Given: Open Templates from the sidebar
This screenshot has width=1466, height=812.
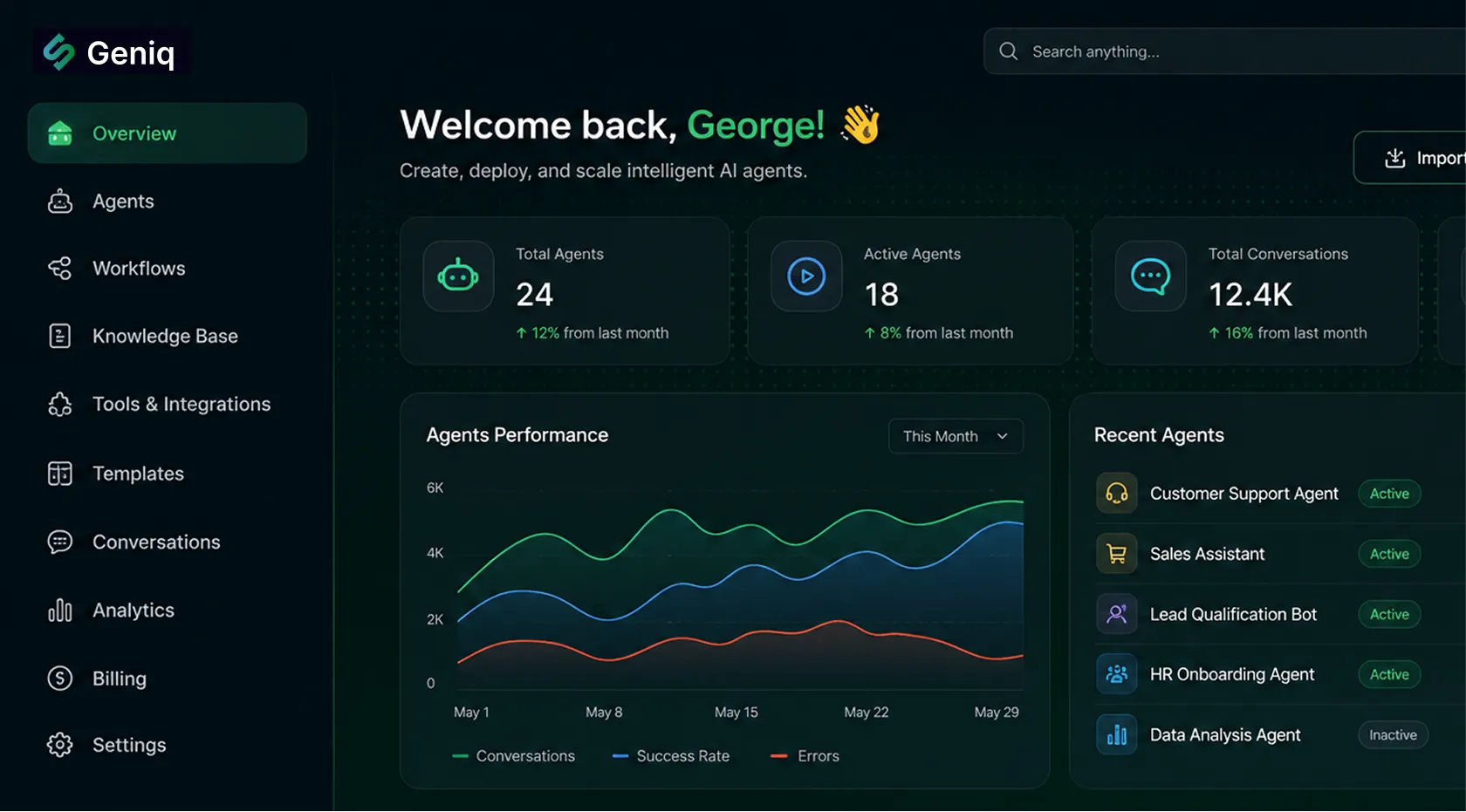Looking at the screenshot, I should (x=168, y=474).
